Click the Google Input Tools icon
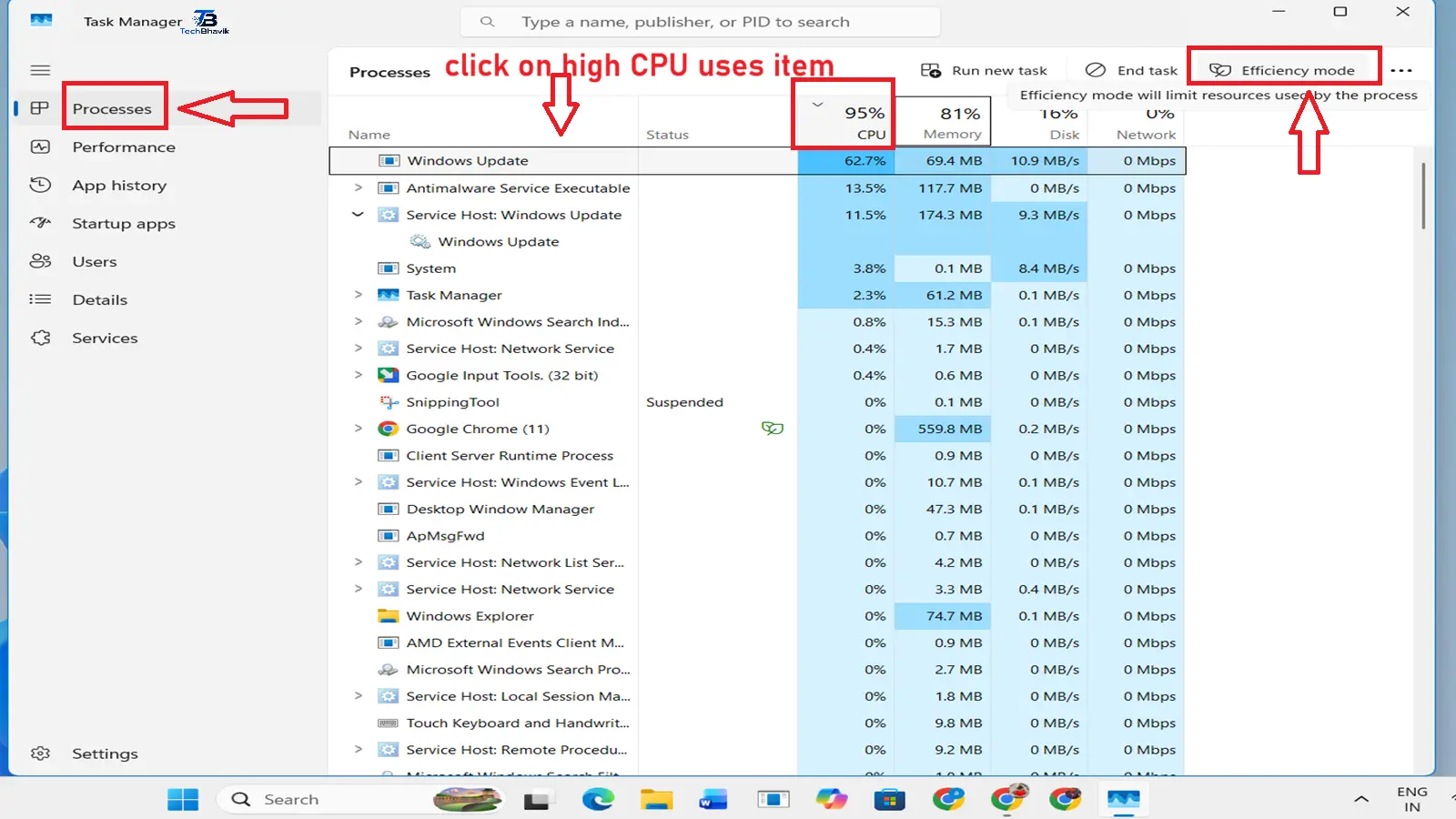The height and width of the screenshot is (819, 1456). (x=389, y=375)
